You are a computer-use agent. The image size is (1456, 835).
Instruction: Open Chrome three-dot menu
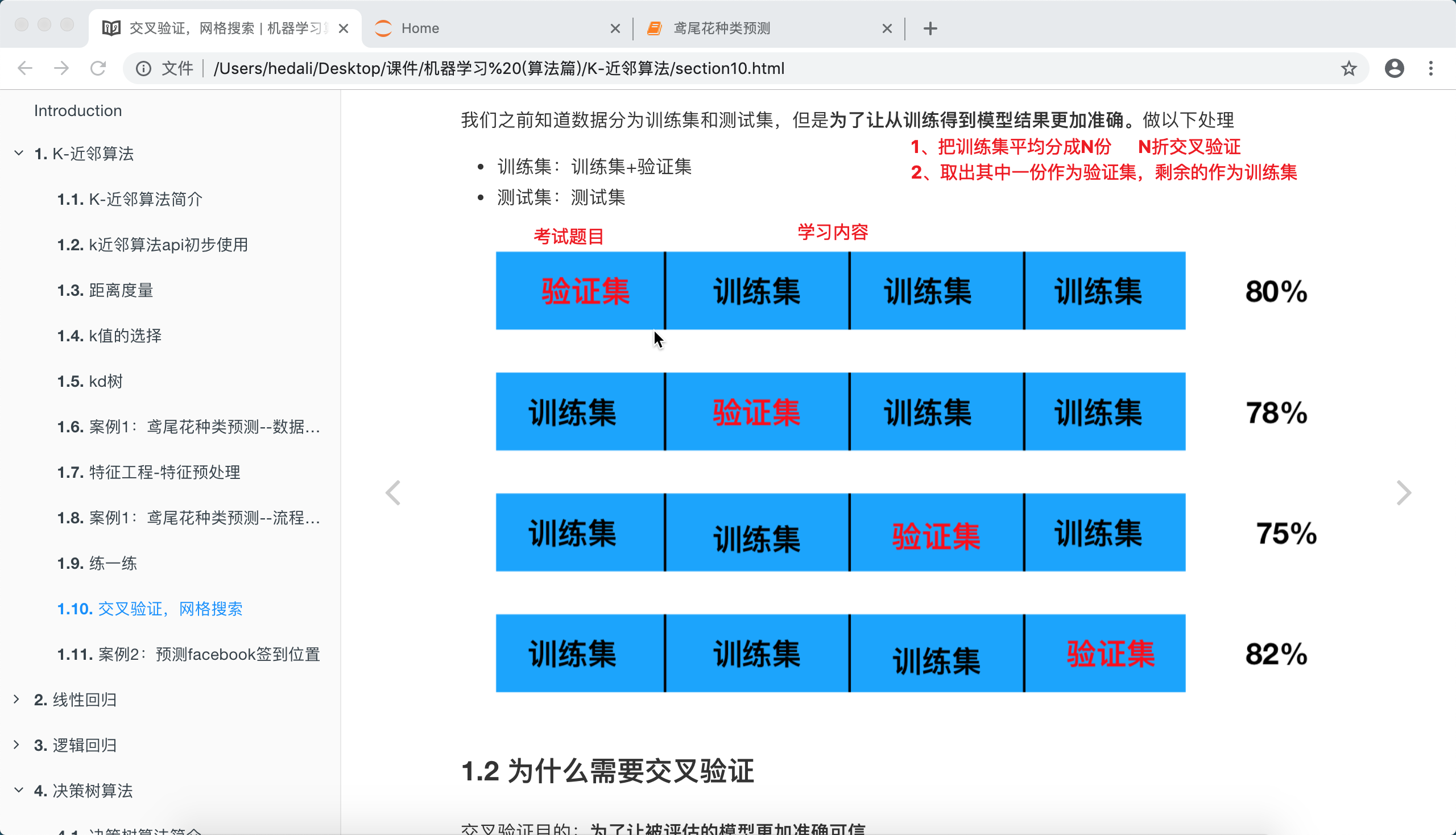point(1431,68)
